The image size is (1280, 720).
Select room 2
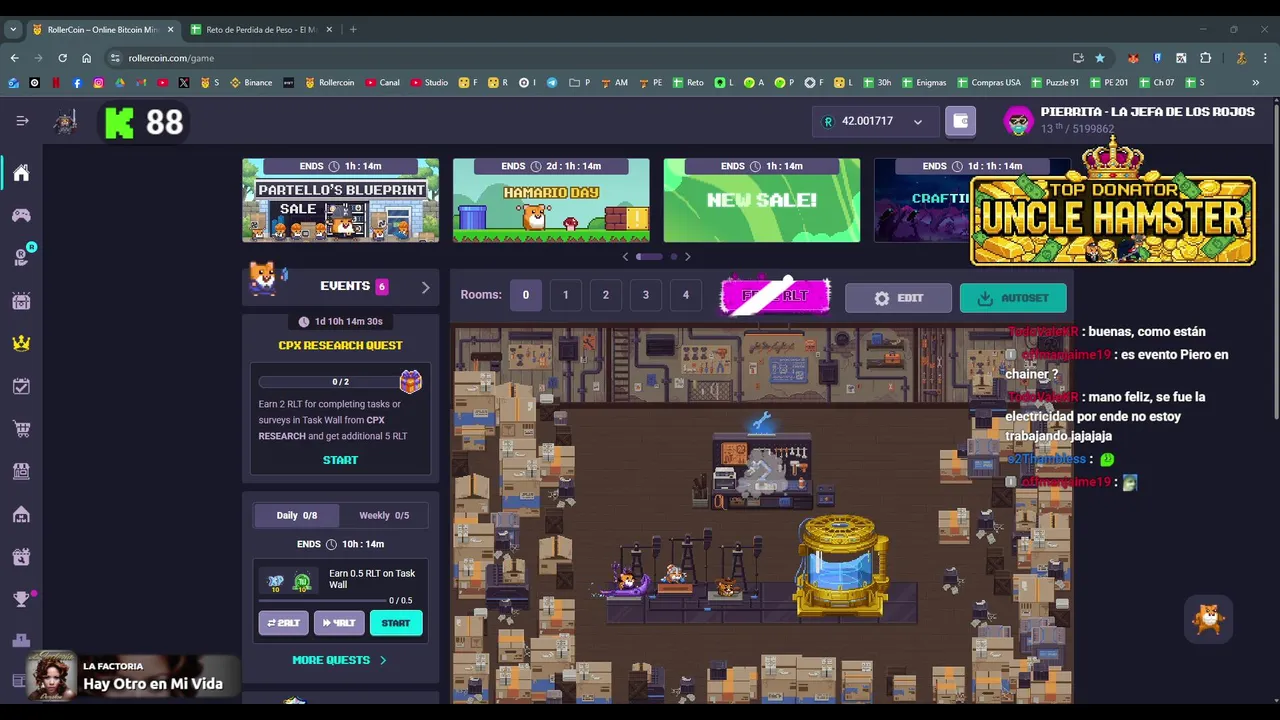pyautogui.click(x=605, y=295)
